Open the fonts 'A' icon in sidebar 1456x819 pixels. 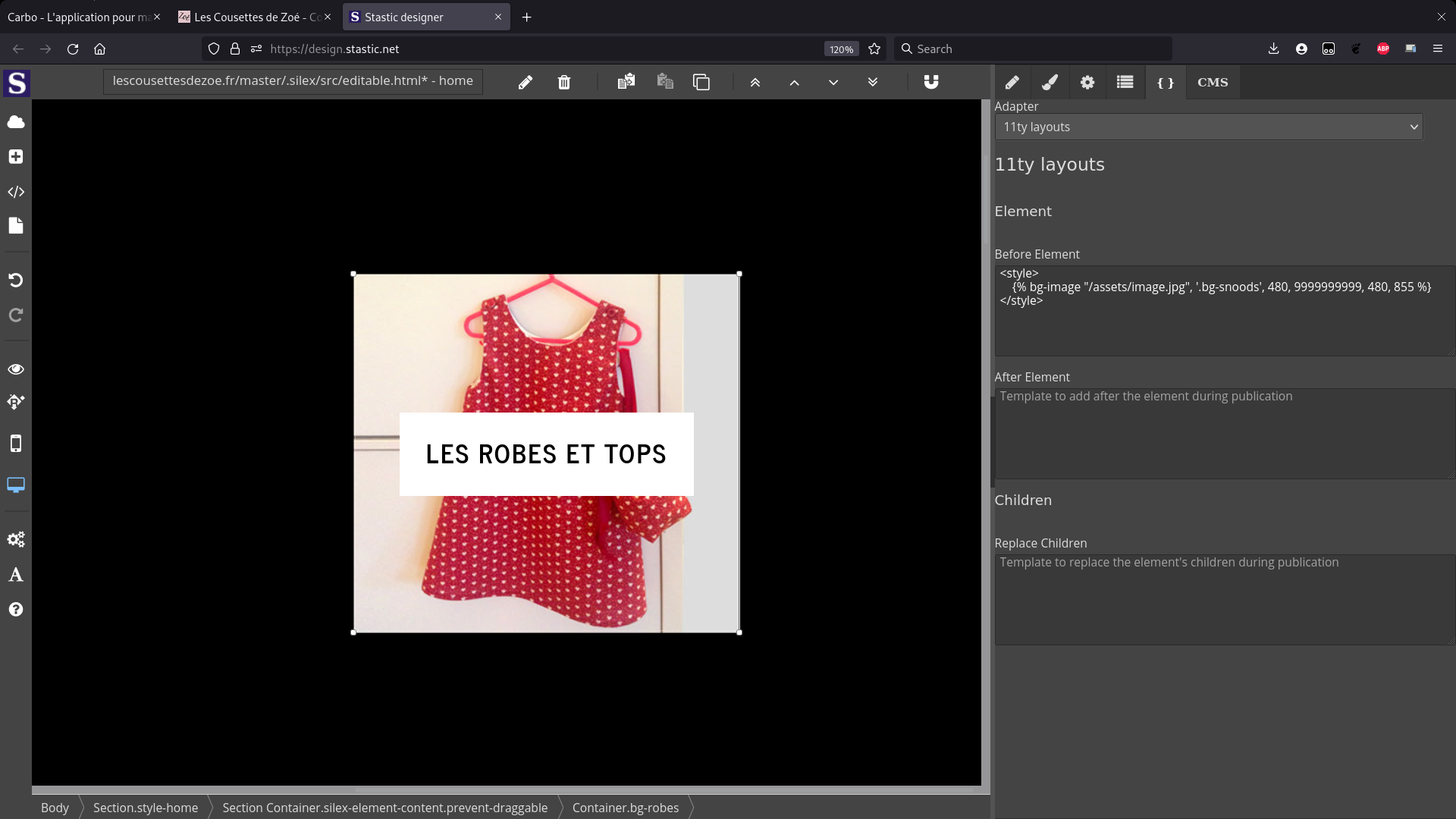point(16,575)
